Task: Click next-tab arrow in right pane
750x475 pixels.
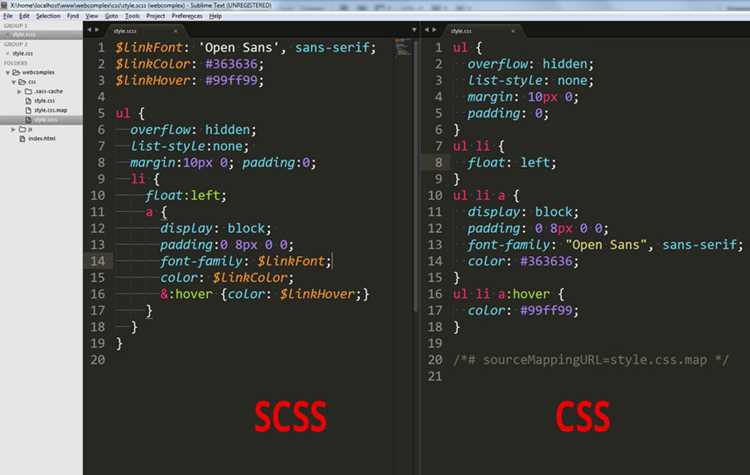Action: [434, 30]
